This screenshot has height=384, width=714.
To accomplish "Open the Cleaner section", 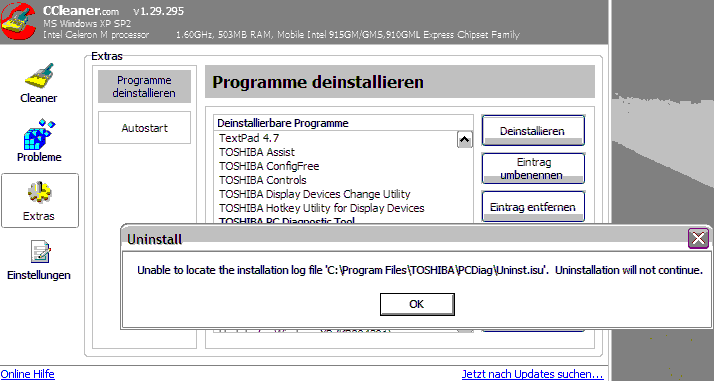I will pos(39,83).
